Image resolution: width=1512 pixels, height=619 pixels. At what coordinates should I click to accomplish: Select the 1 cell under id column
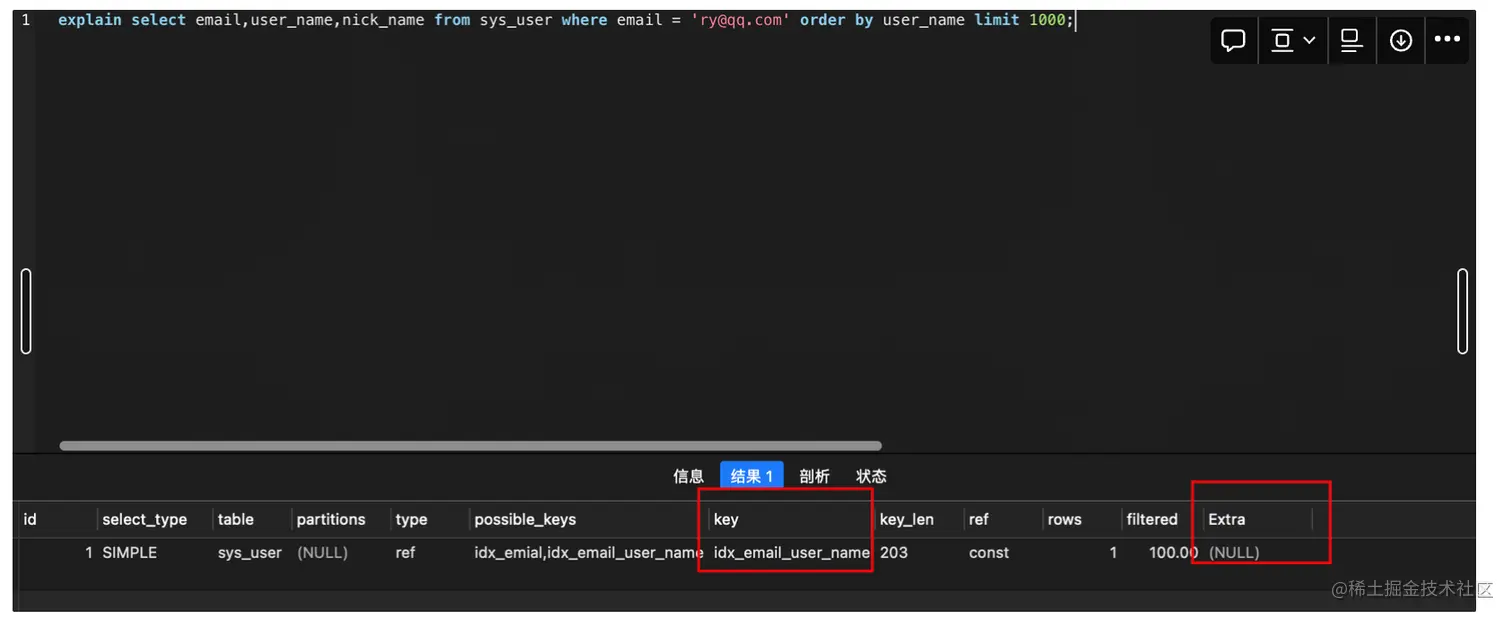pyautogui.click(x=89, y=552)
